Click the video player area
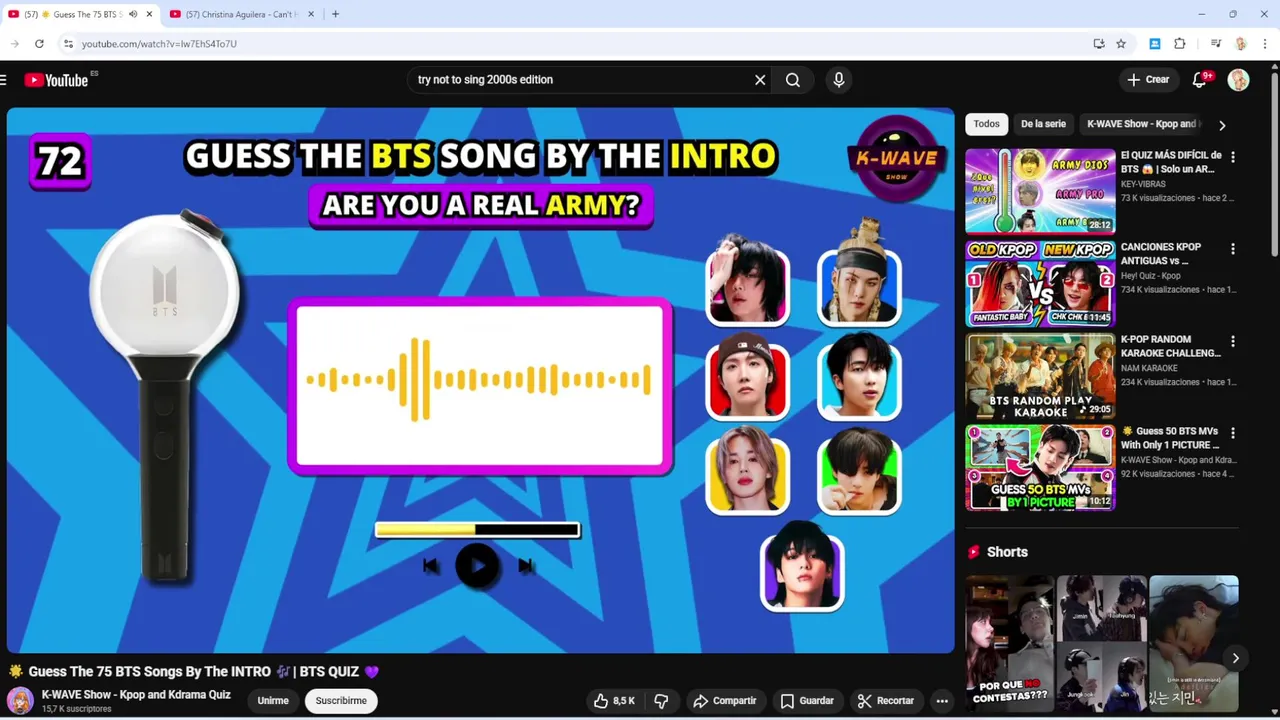Image resolution: width=1280 pixels, height=720 pixels. click(x=481, y=381)
